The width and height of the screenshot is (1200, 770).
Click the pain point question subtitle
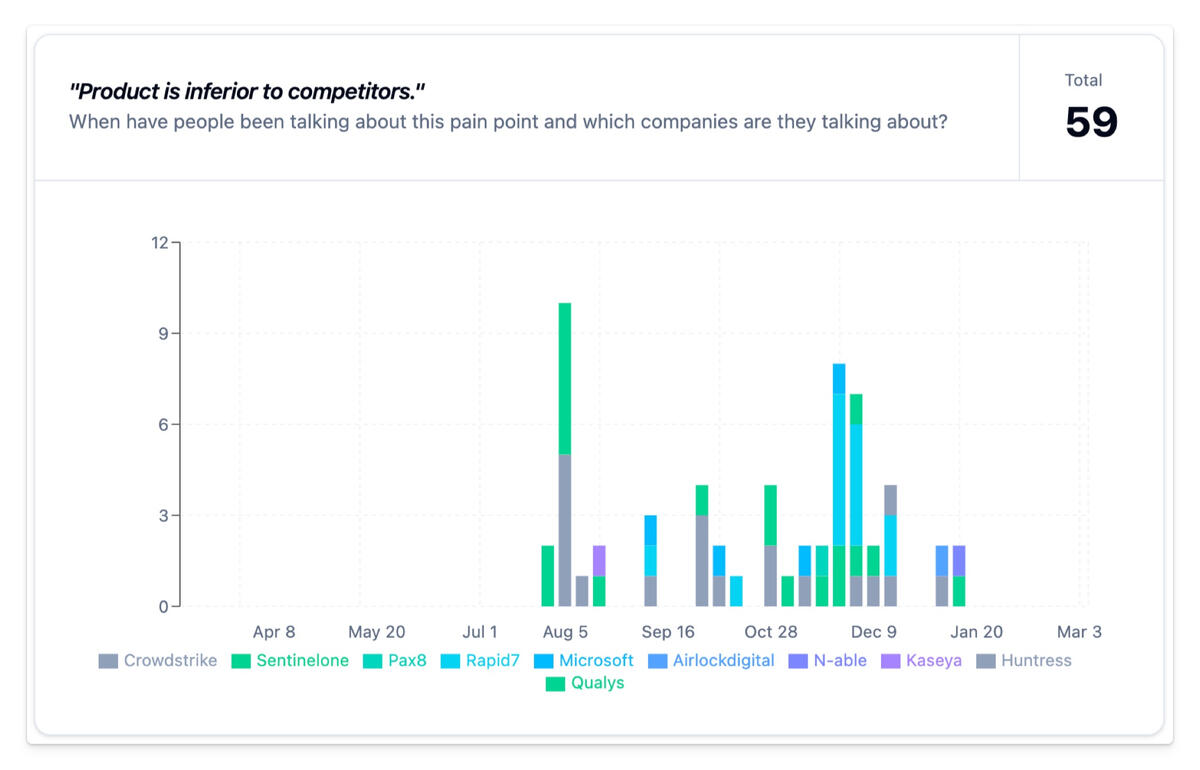click(508, 122)
